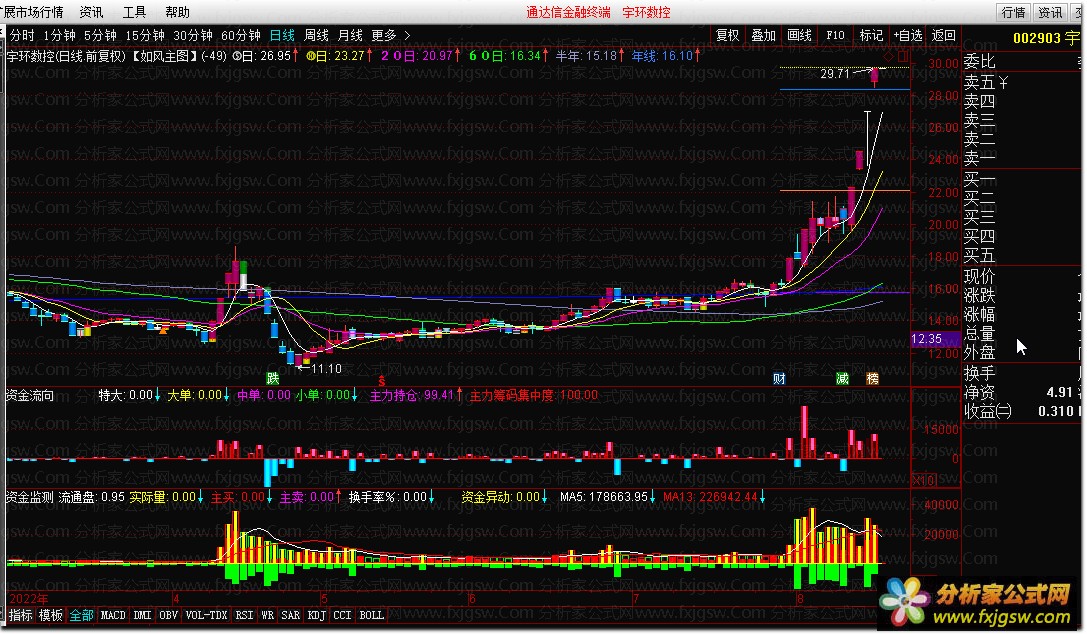Click the 买一 row in quote panel
This screenshot has height=634, width=1087.
click(x=1022, y=179)
